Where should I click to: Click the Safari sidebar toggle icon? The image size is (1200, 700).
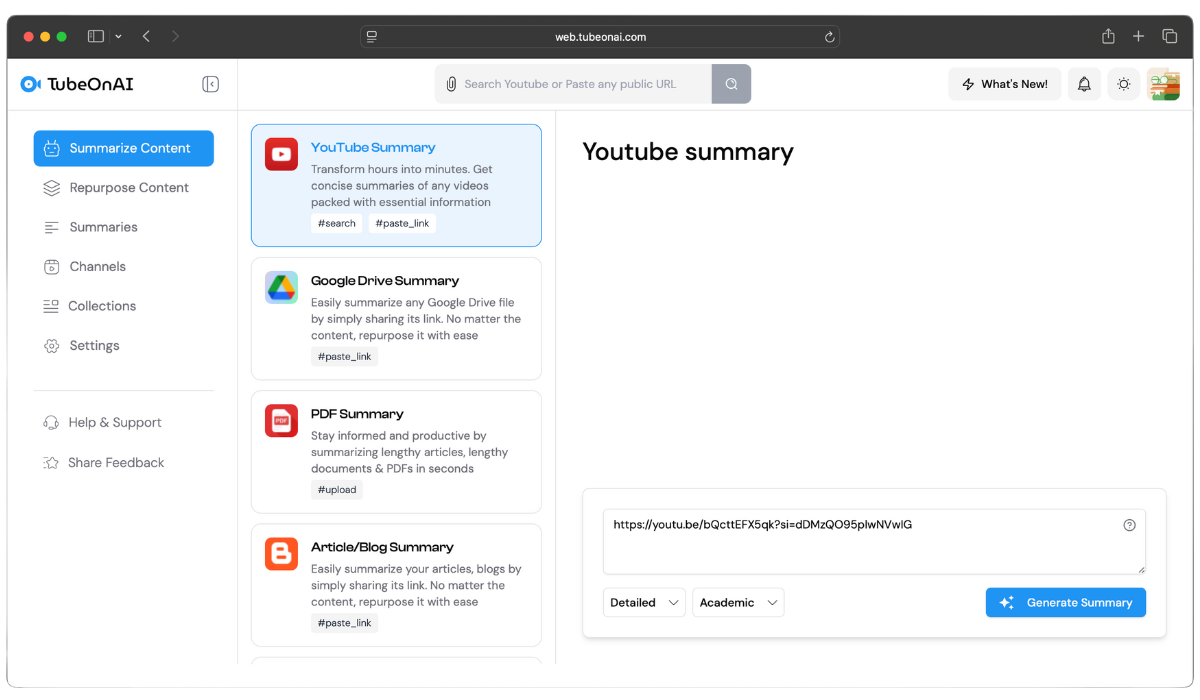[96, 36]
